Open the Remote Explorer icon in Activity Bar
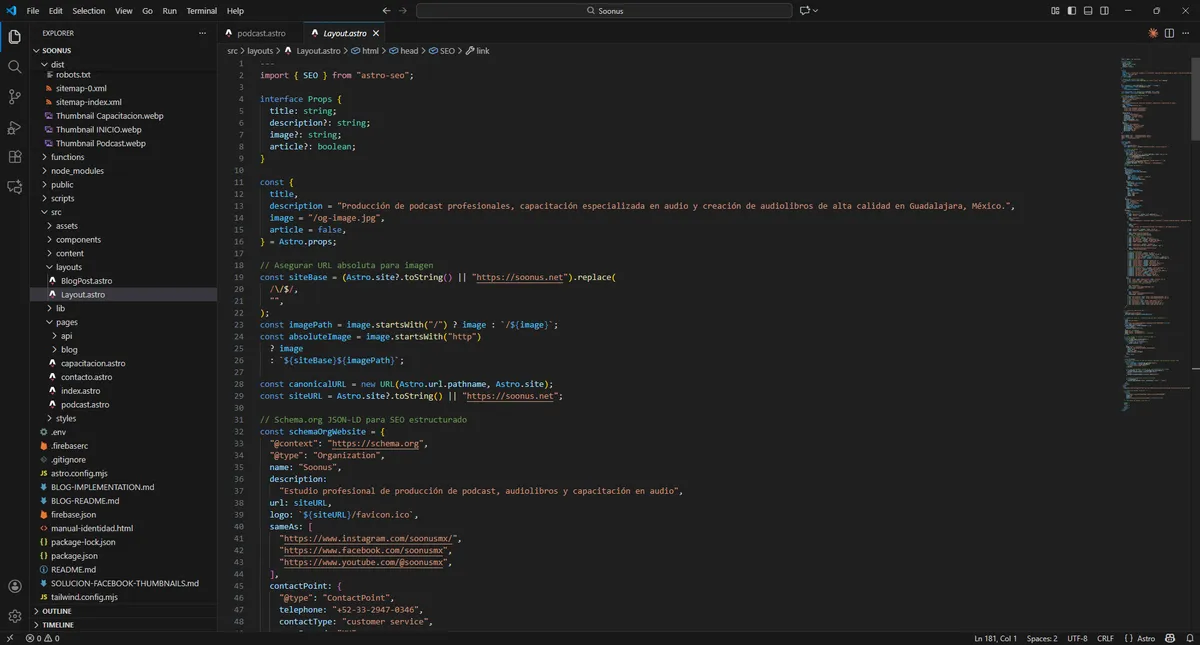Image resolution: width=1200 pixels, height=645 pixels. [x=14, y=188]
